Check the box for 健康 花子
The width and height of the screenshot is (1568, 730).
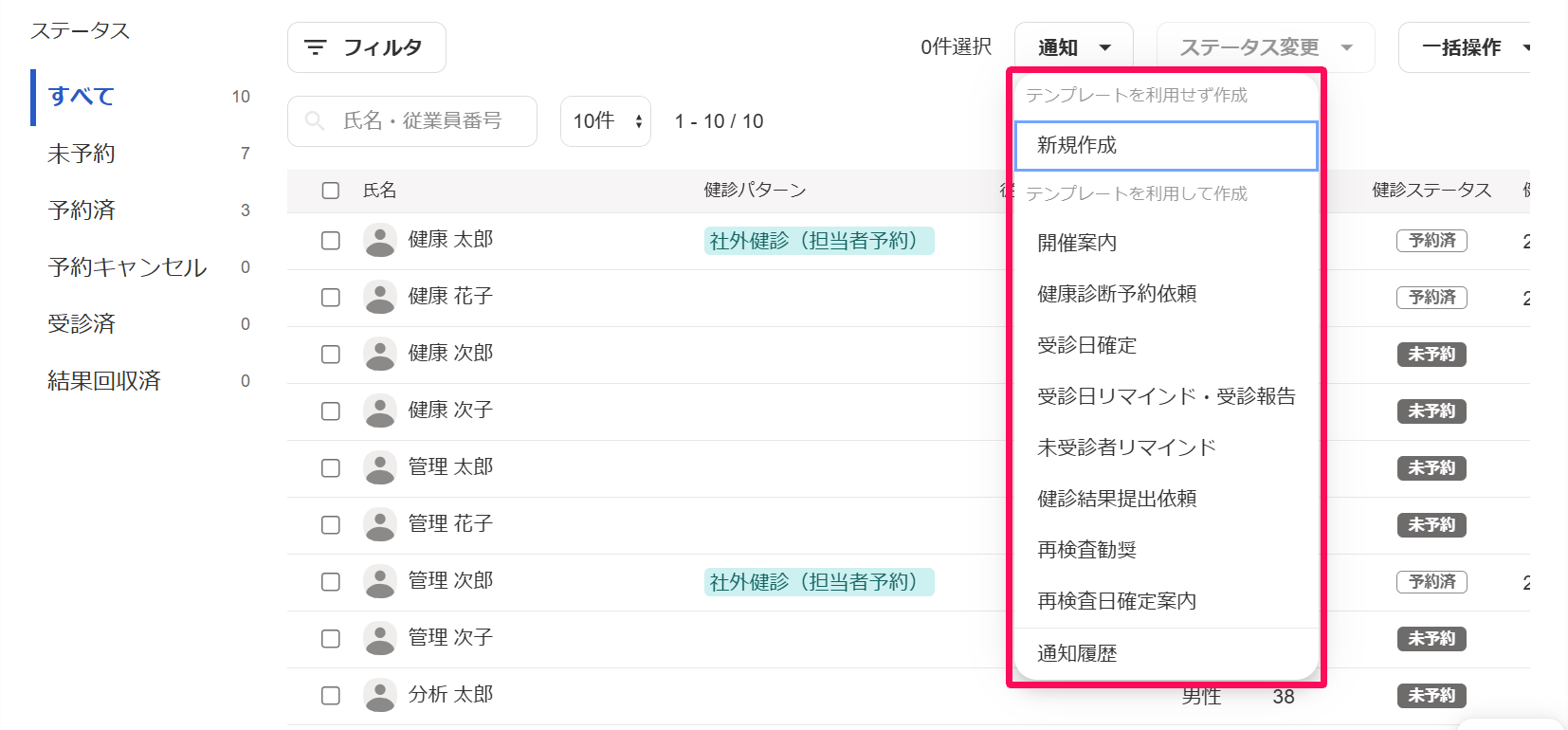point(331,298)
